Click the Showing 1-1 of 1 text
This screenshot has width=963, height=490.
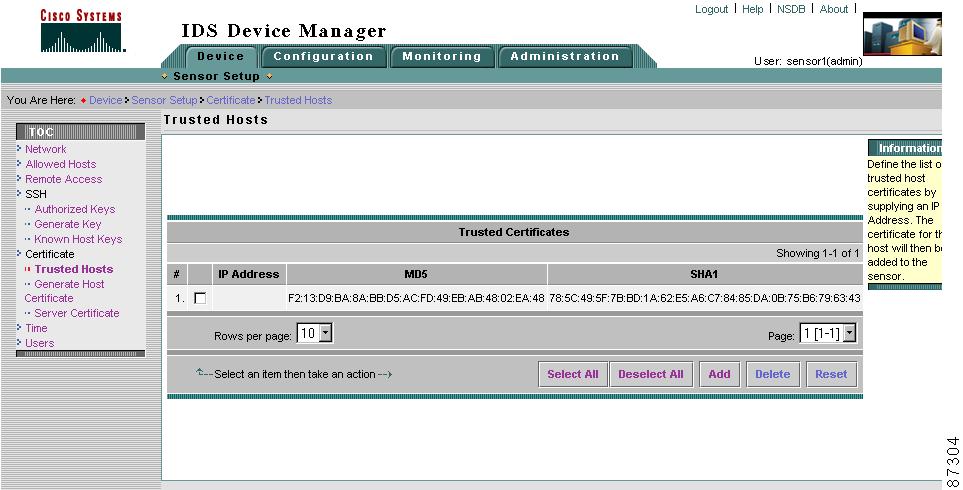point(817,254)
